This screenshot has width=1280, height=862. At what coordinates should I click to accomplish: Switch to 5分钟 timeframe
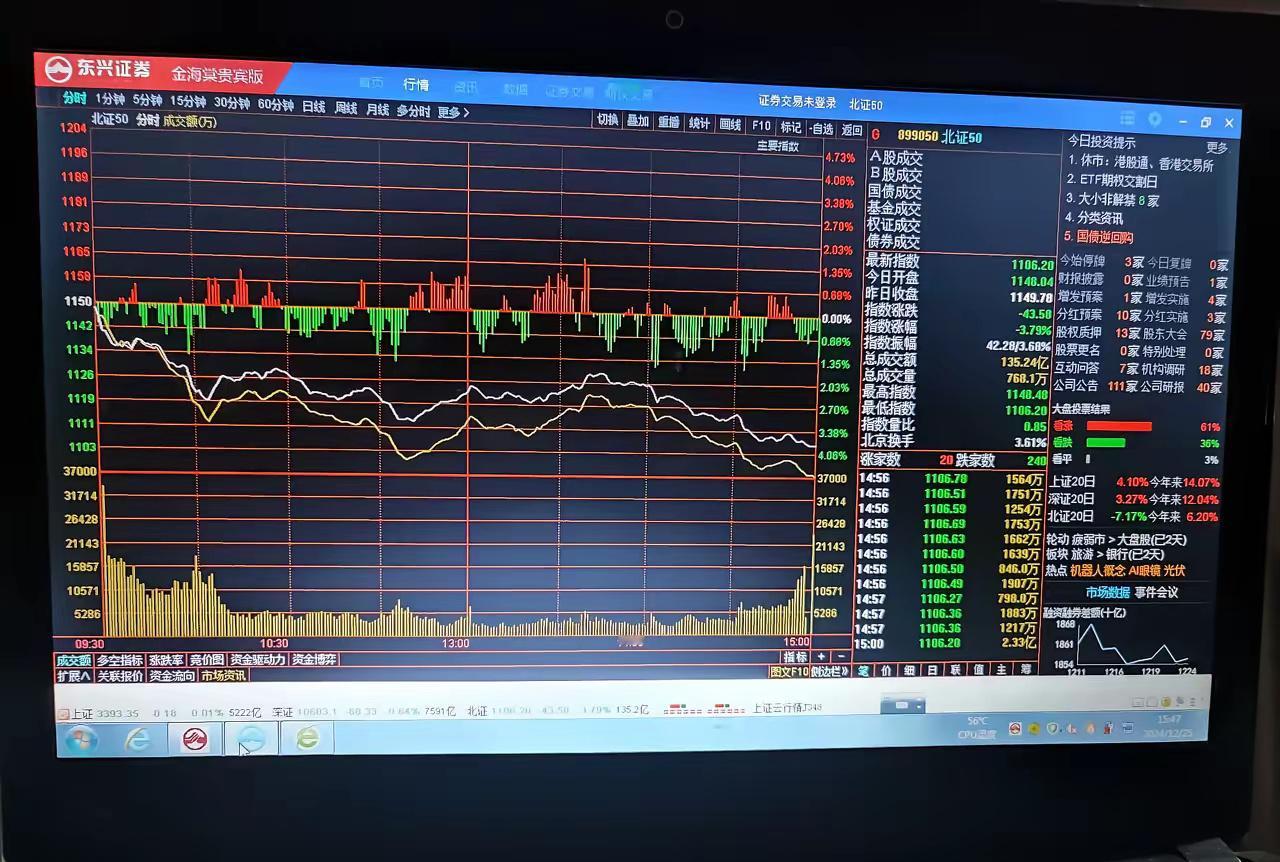point(147,101)
